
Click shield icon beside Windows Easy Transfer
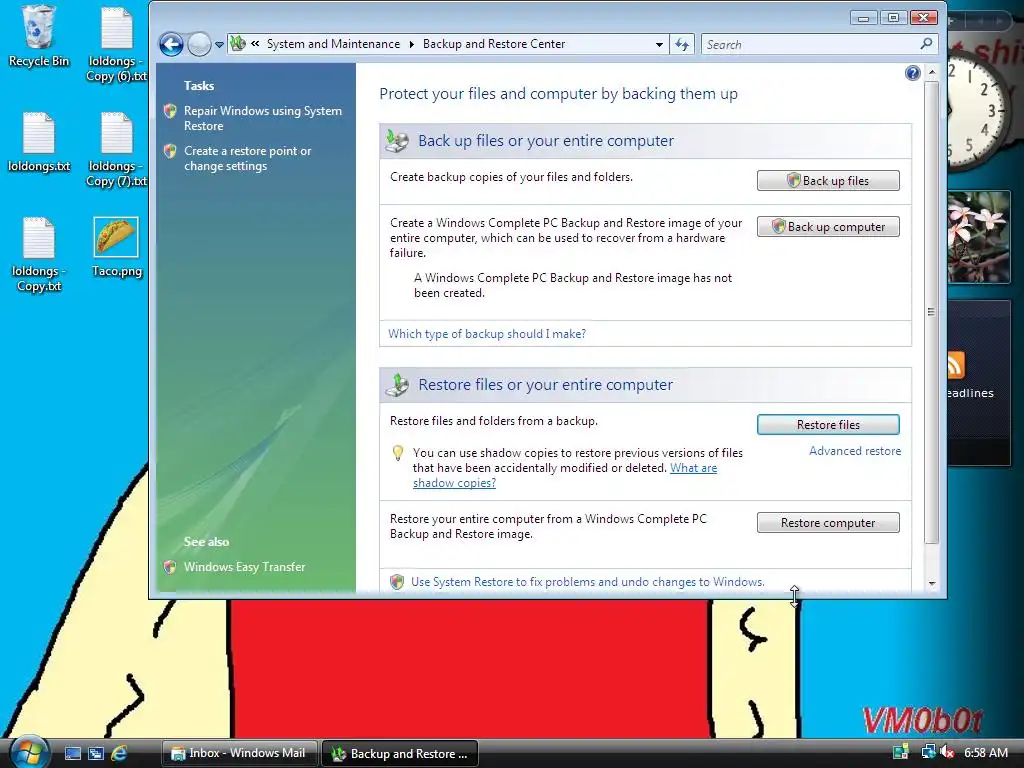[170, 567]
